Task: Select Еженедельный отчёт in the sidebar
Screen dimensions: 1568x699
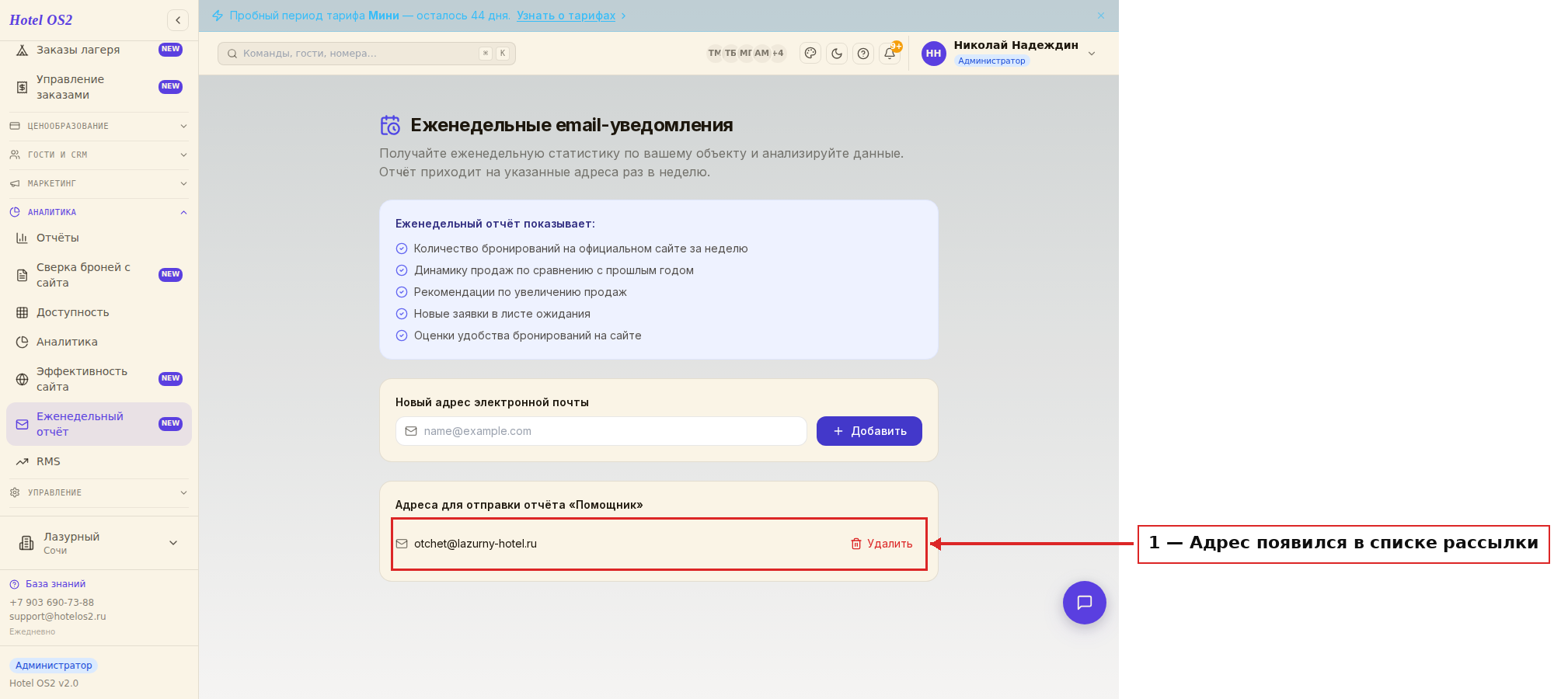Action: click(x=99, y=424)
